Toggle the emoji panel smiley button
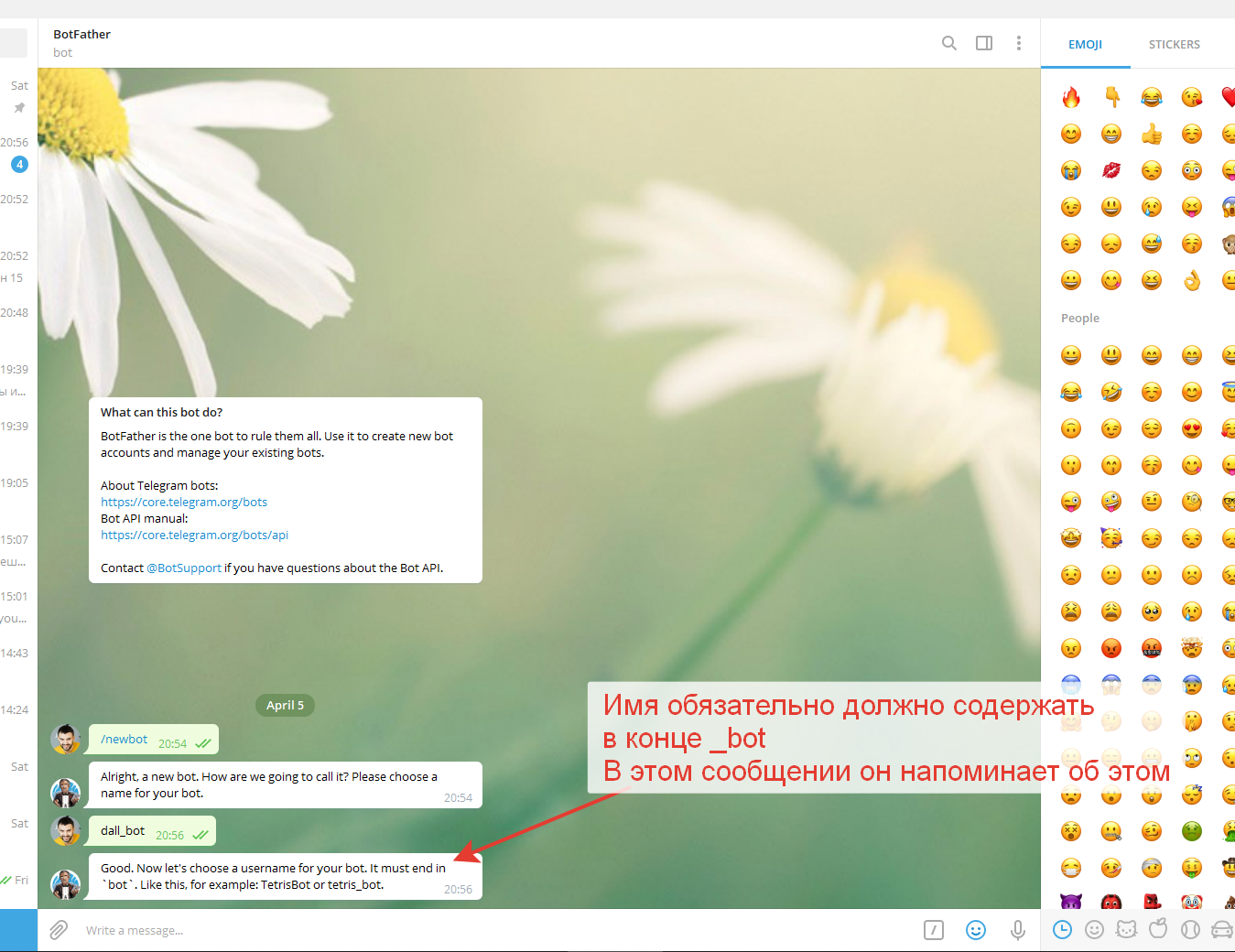 pyautogui.click(x=976, y=930)
